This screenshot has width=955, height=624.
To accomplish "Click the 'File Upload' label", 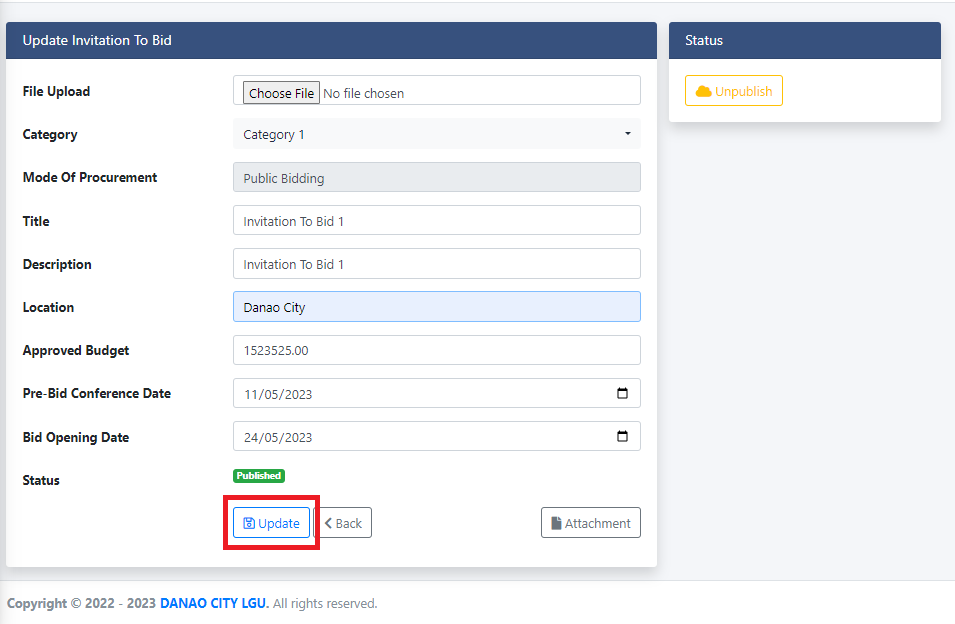I will 56,91.
